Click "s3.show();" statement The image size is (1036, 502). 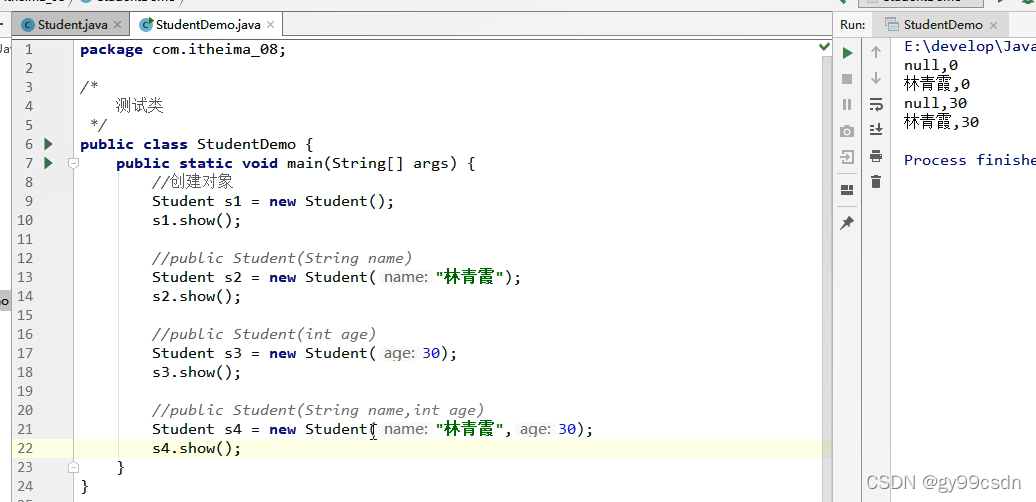196,372
